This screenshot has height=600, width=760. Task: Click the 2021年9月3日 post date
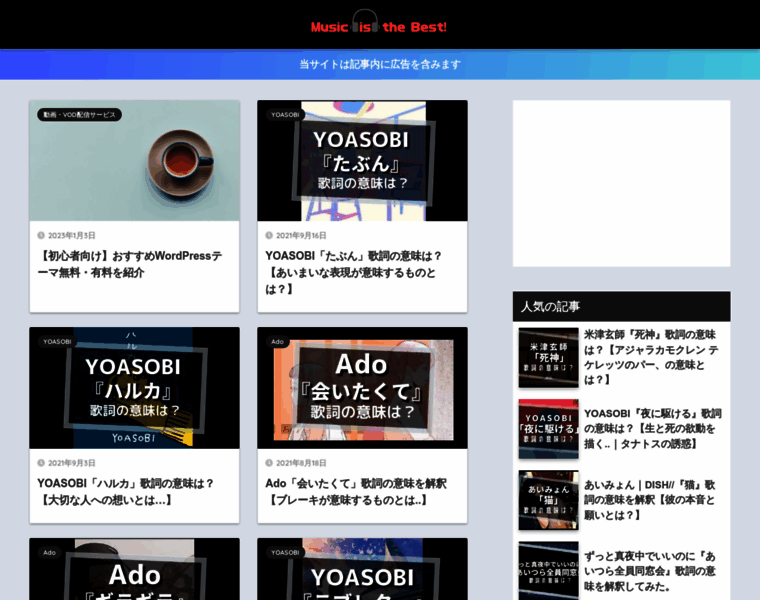tap(72, 463)
